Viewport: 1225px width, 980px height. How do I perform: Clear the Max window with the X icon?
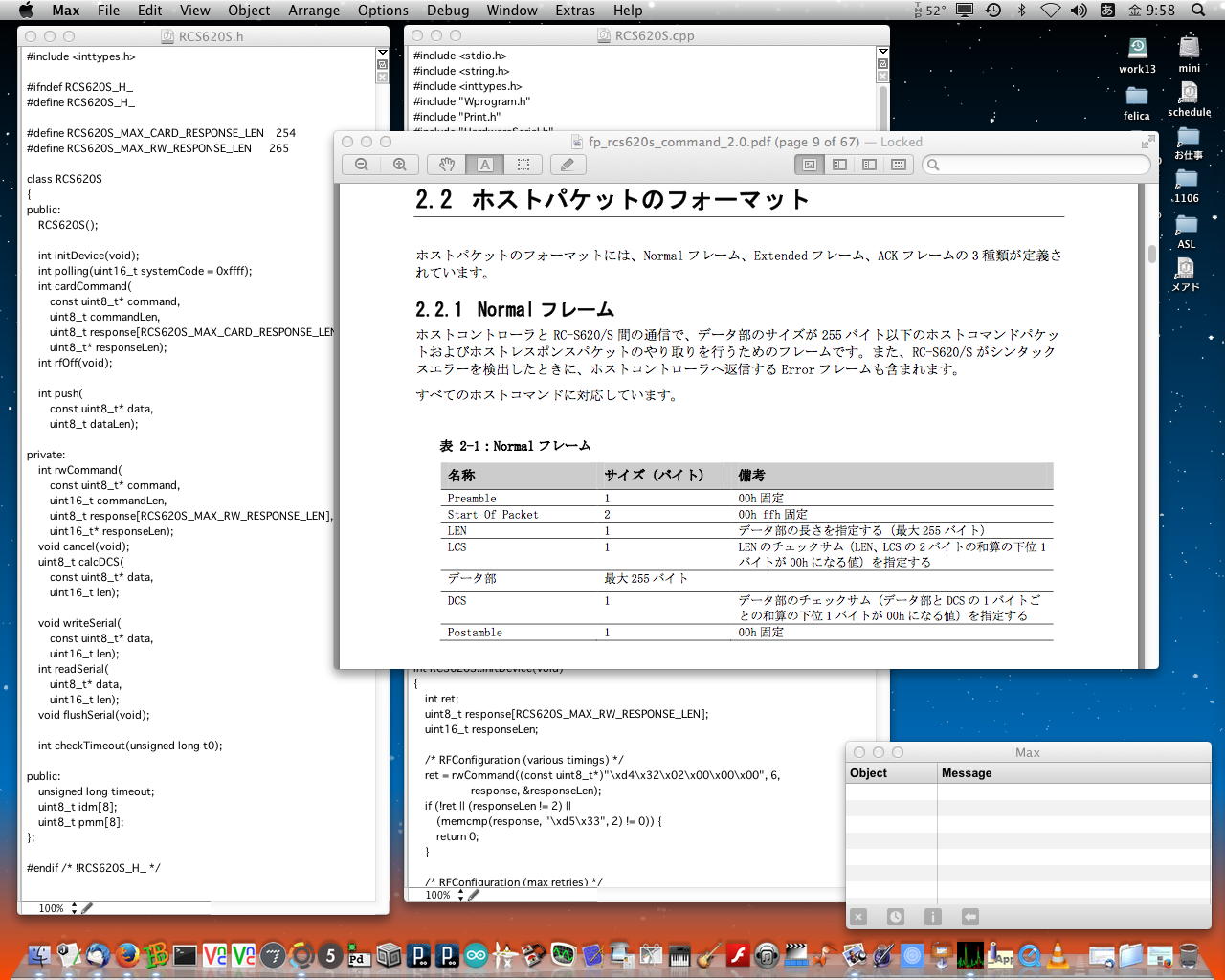858,917
